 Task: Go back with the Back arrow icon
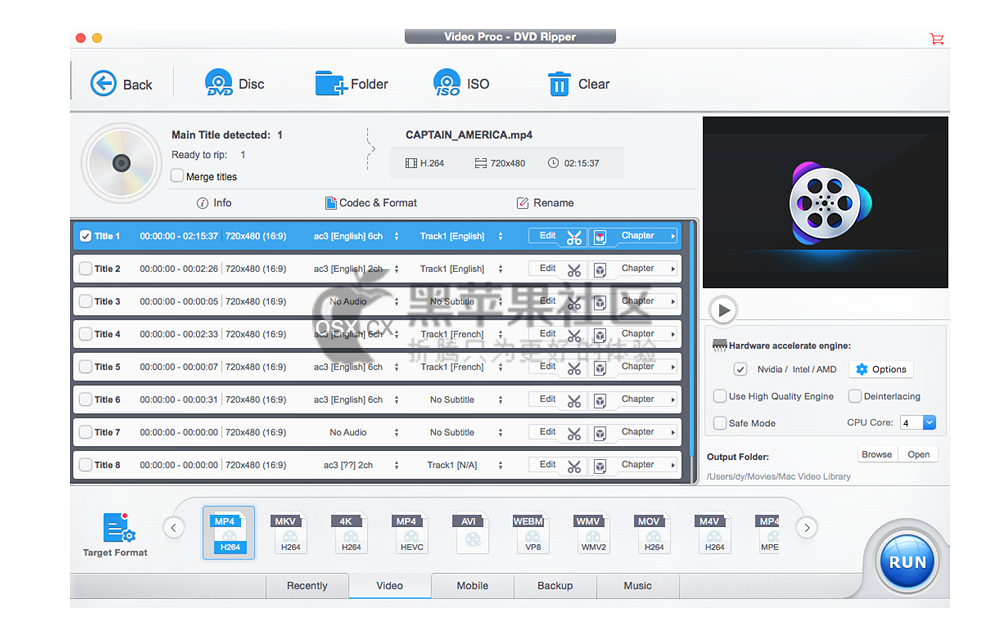103,84
